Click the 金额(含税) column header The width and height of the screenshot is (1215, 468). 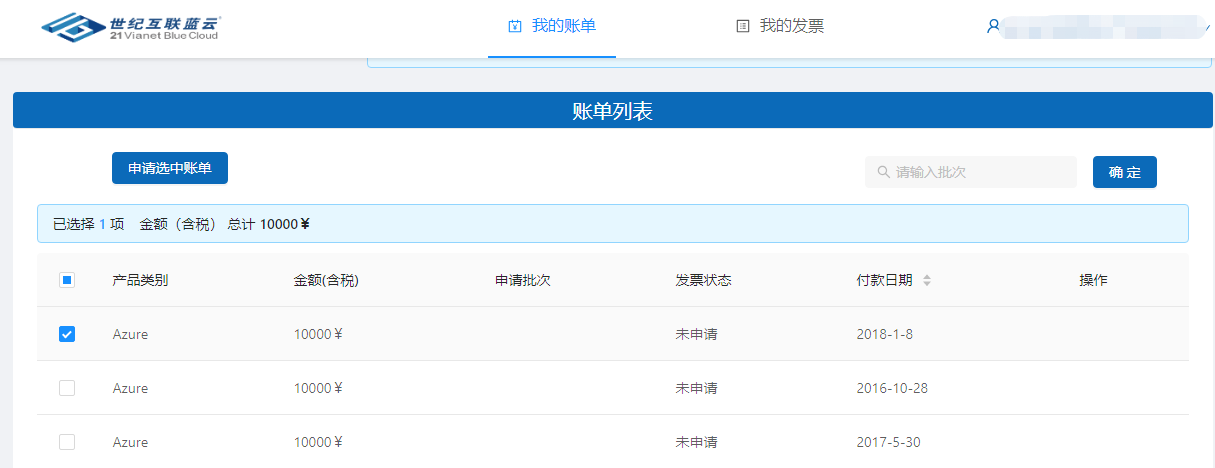pos(326,281)
